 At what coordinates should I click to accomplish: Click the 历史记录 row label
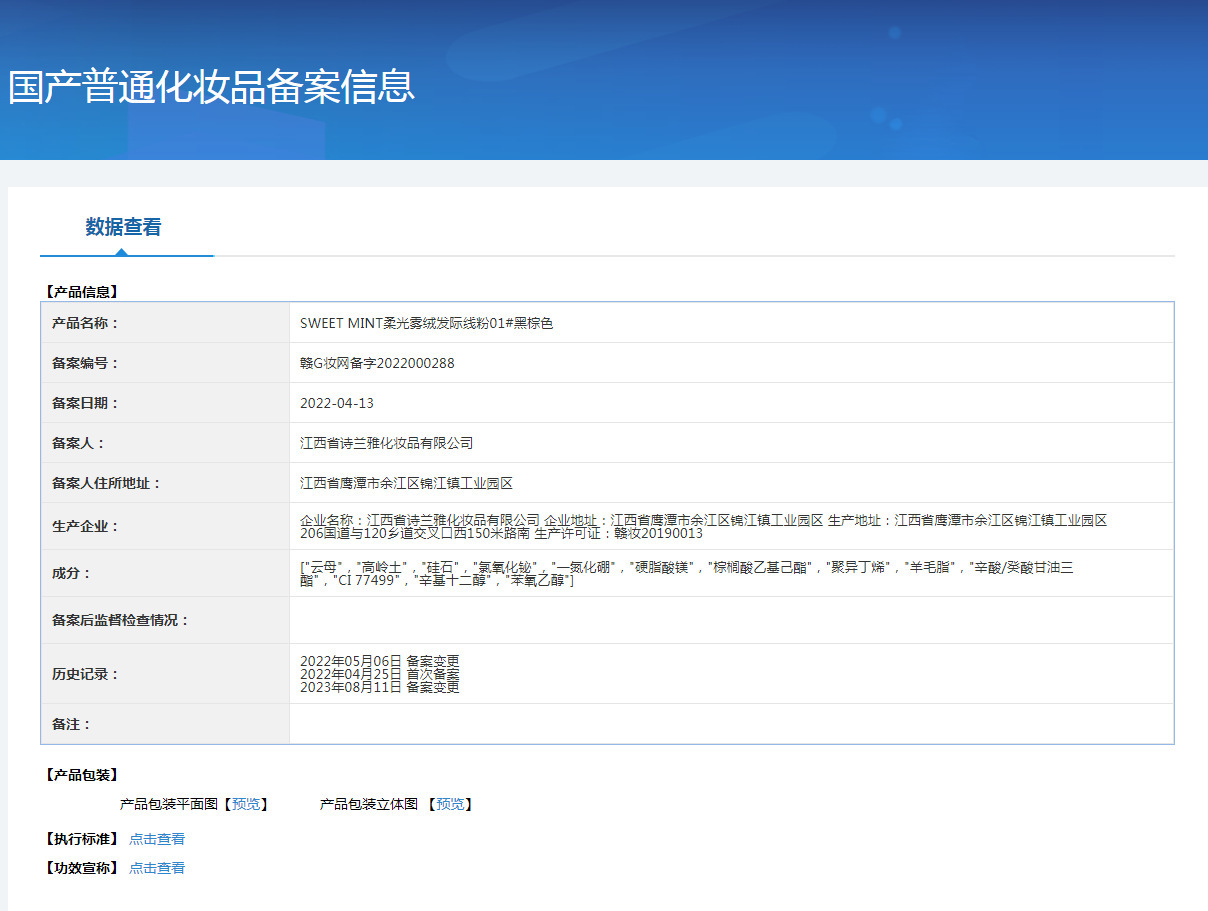pyautogui.click(x=85, y=674)
